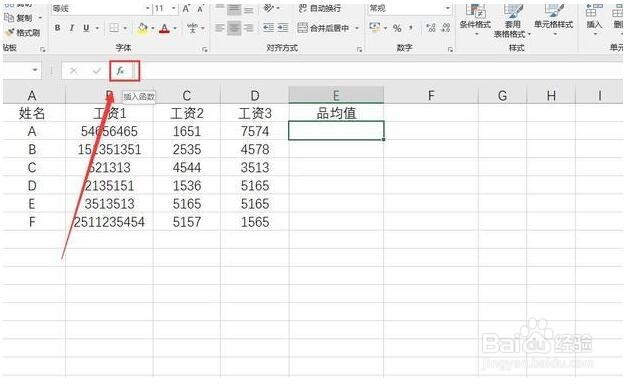Select cell containing 3513513
Viewport: 628px width, 385px height.
tap(109, 204)
